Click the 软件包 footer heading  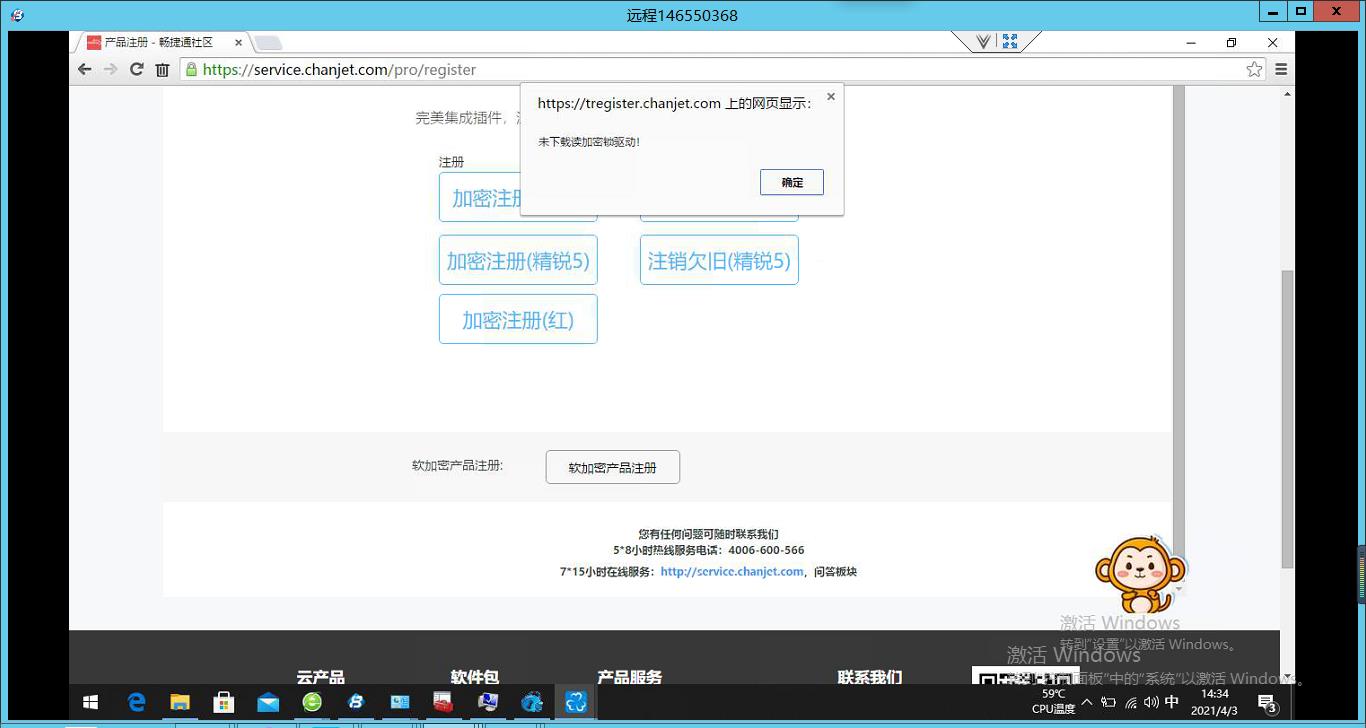click(474, 677)
